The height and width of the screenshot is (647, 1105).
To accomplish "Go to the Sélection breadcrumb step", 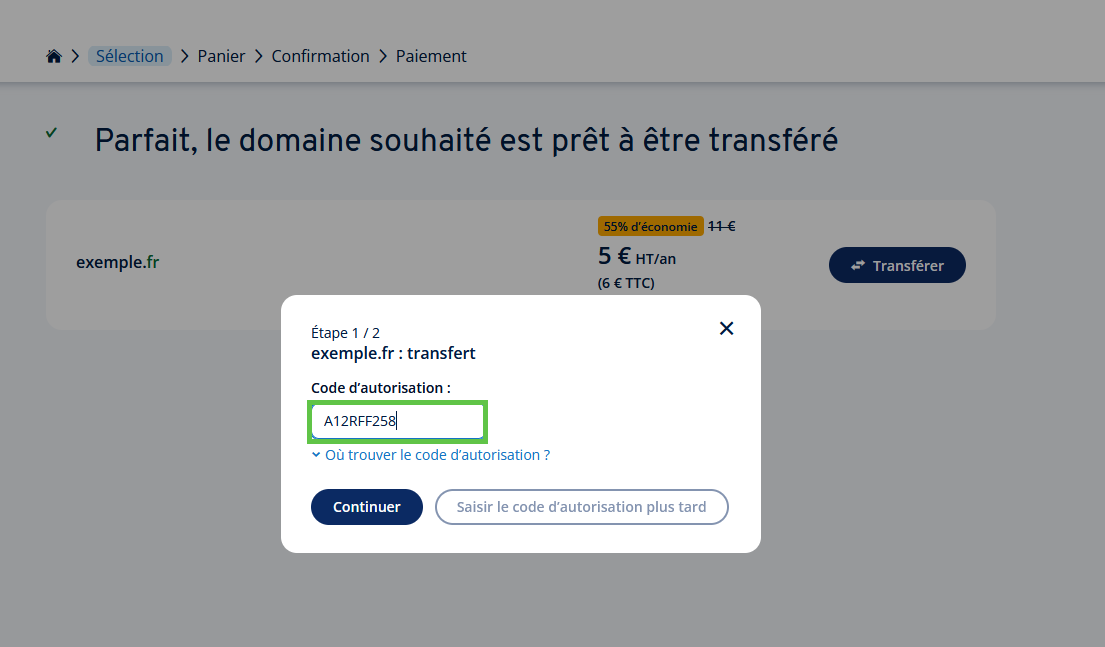I will [x=130, y=57].
